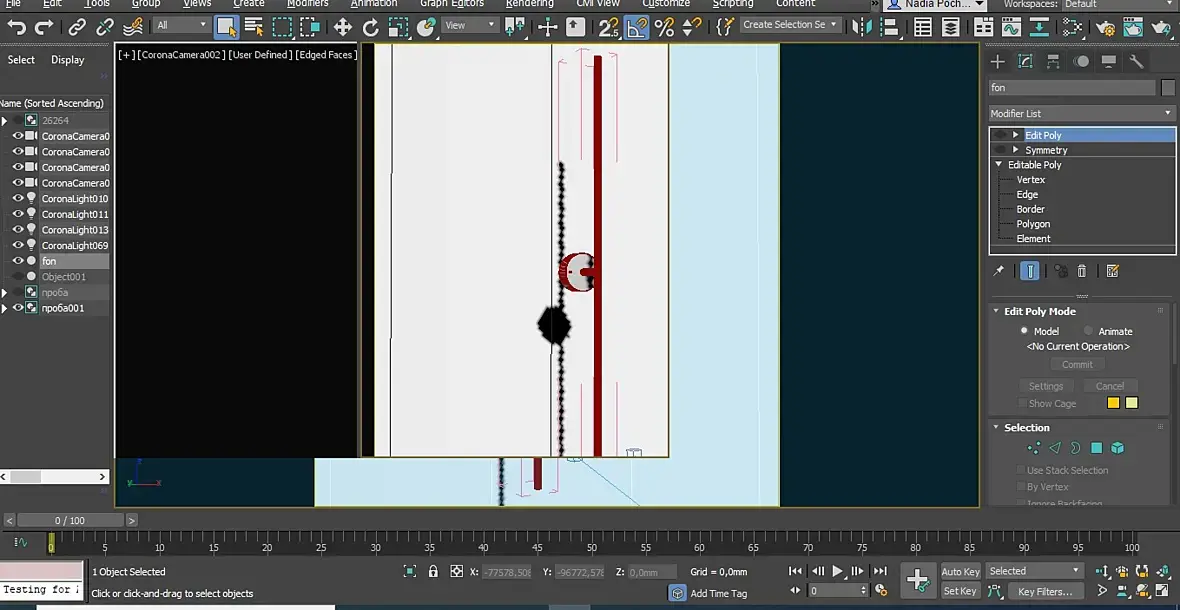
Task: Toggle visibility of проба001
Action: 18,308
